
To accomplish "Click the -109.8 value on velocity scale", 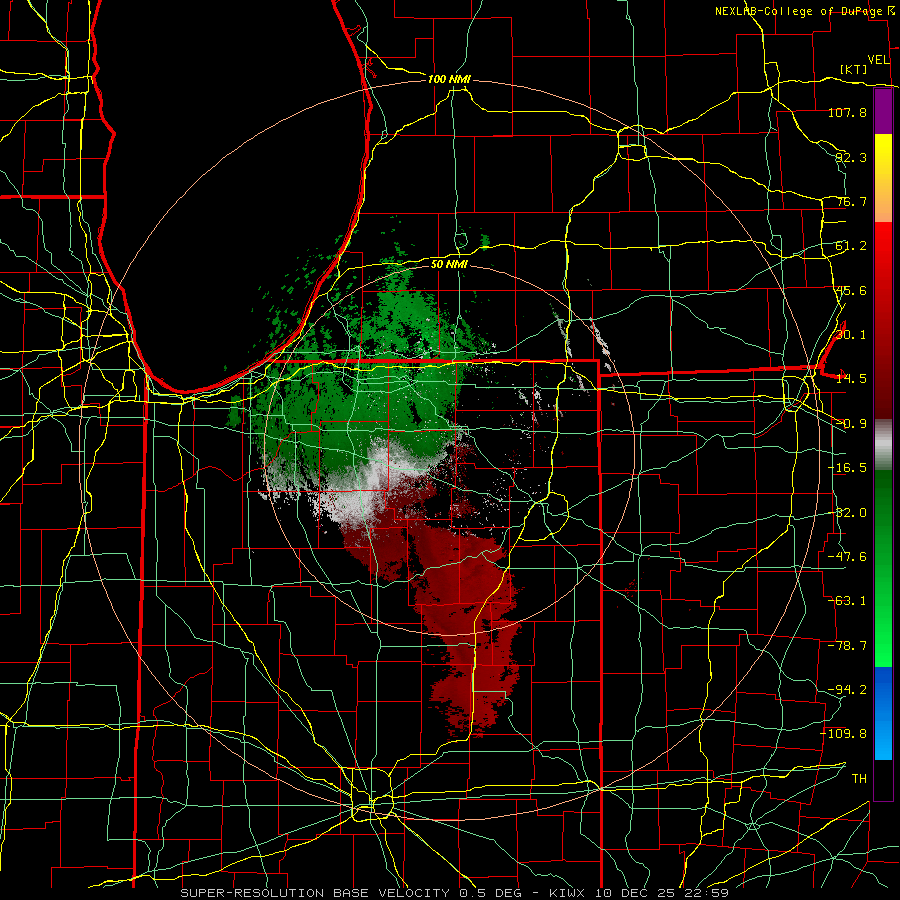I will click(x=844, y=734).
